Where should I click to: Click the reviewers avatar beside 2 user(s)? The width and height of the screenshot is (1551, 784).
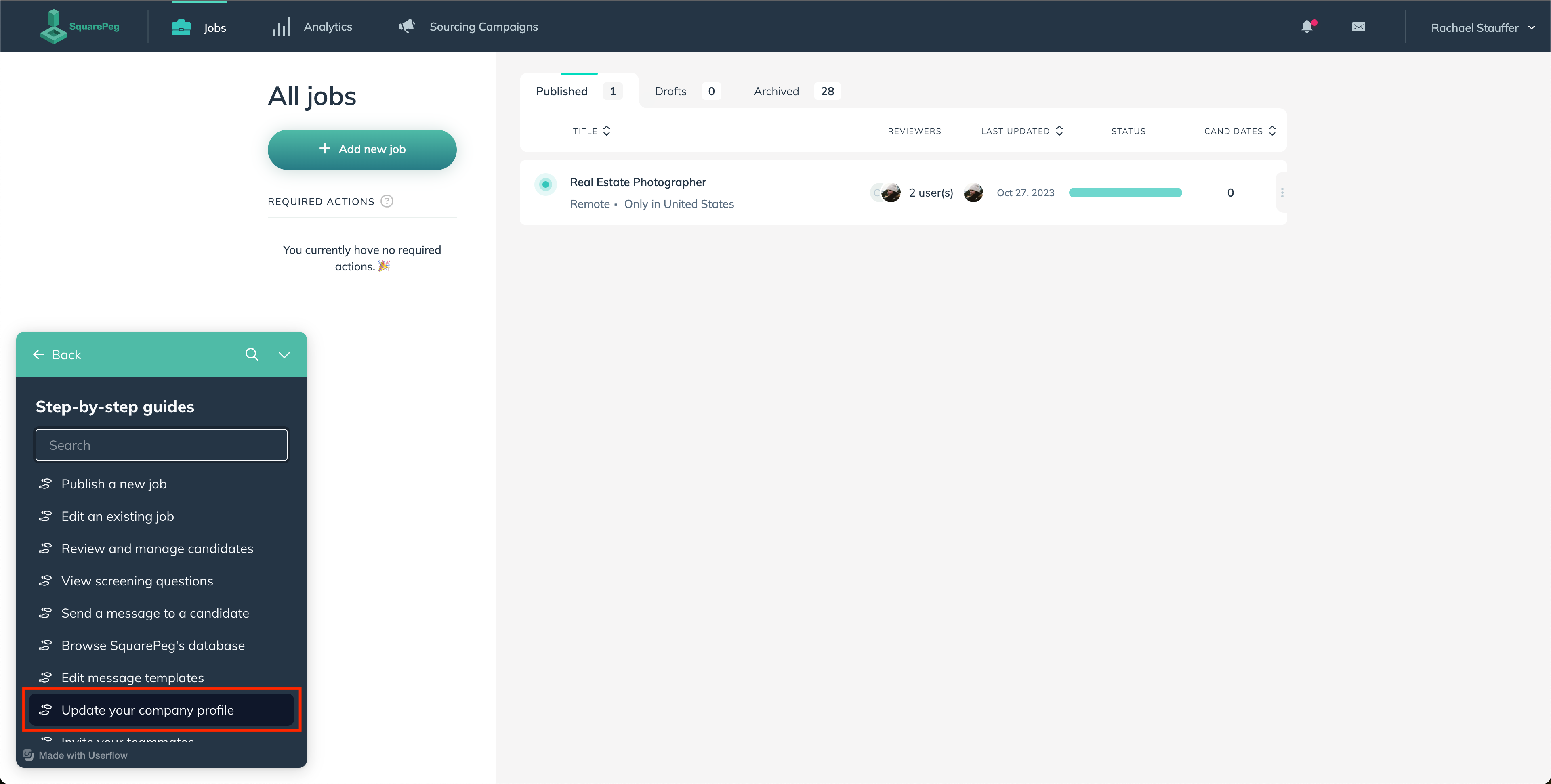tap(891, 193)
